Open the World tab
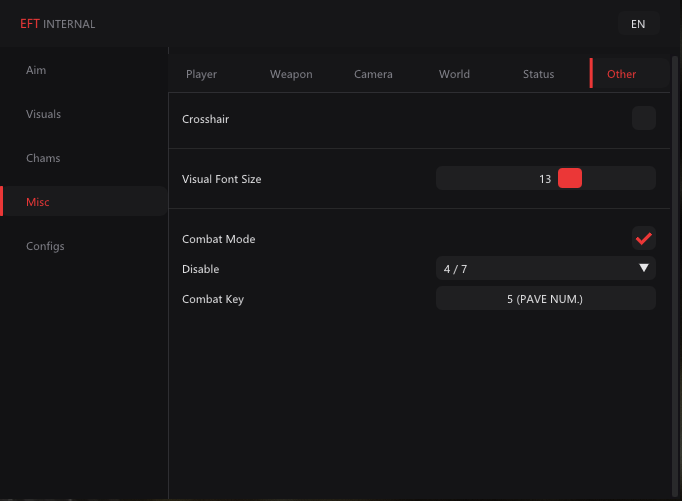The height and width of the screenshot is (501, 682). point(454,74)
